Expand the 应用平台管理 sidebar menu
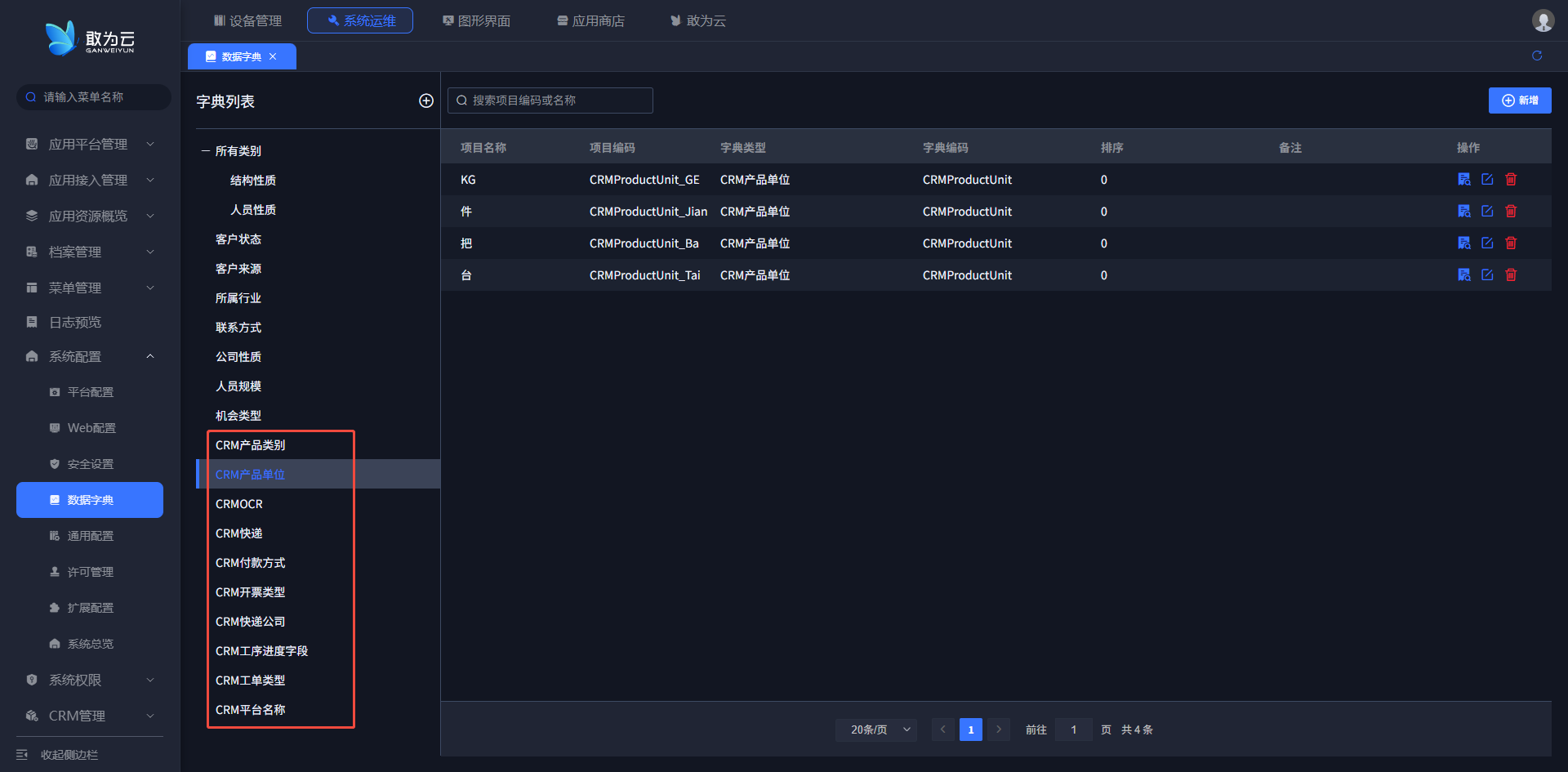The image size is (1568, 772). (x=90, y=144)
